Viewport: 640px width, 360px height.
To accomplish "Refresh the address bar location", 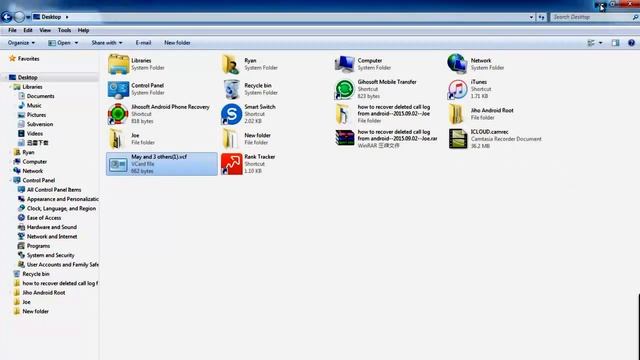I will (541, 17).
